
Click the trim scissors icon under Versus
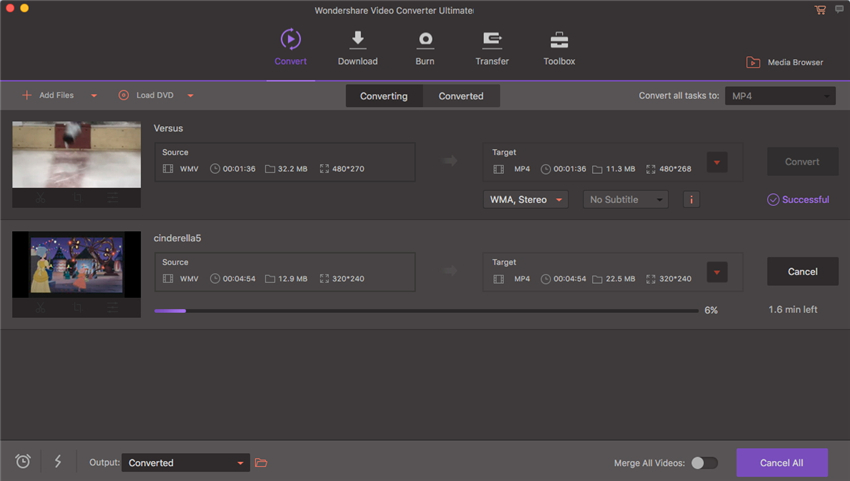41,198
